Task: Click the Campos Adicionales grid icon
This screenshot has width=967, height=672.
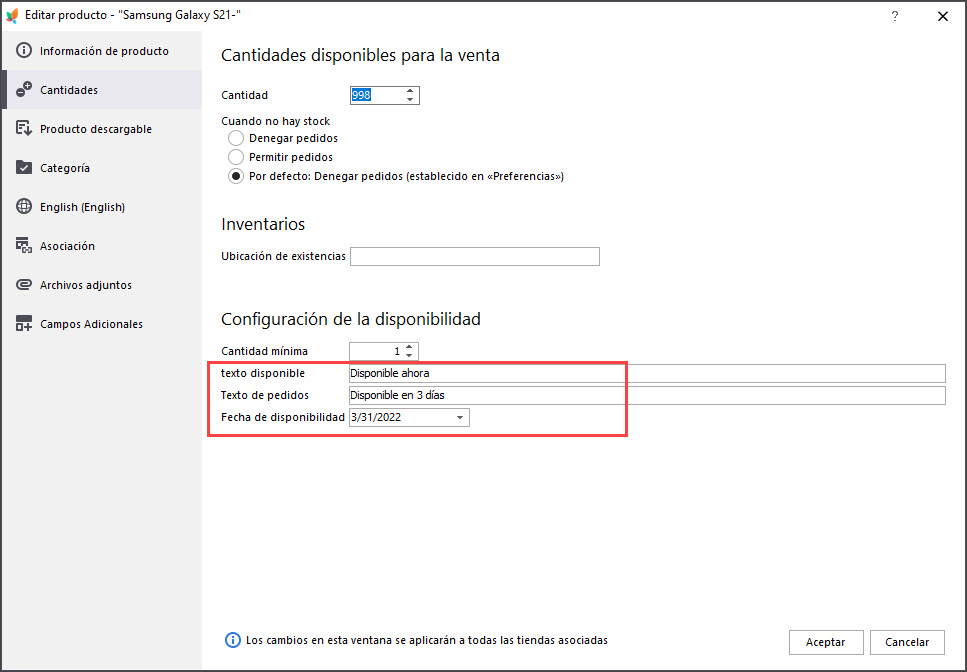Action: (23, 323)
